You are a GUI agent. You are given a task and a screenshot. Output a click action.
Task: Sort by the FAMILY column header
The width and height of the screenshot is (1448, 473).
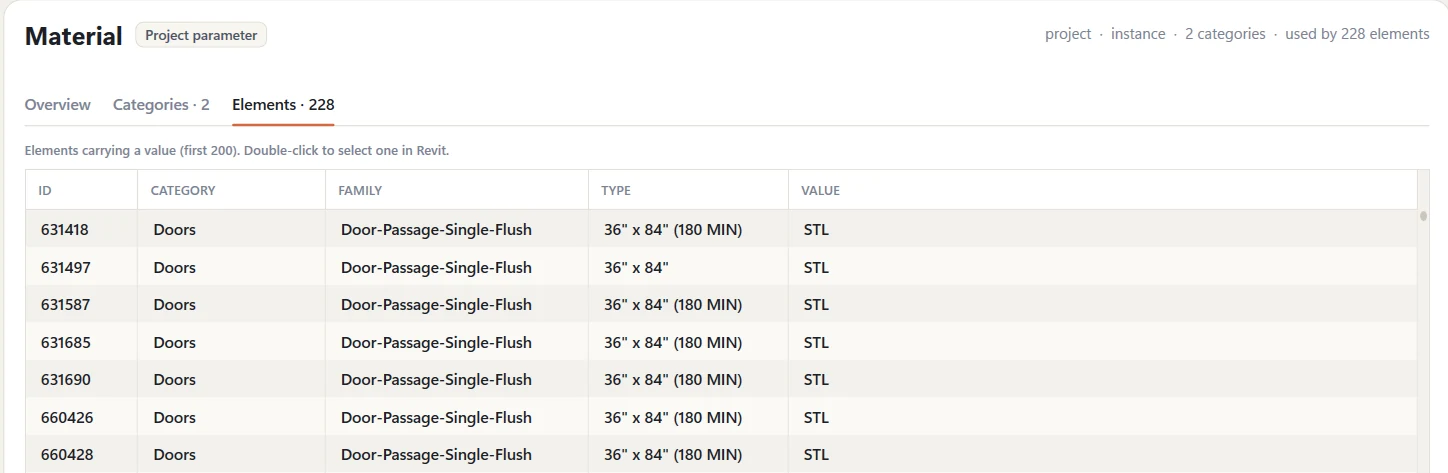coord(360,190)
